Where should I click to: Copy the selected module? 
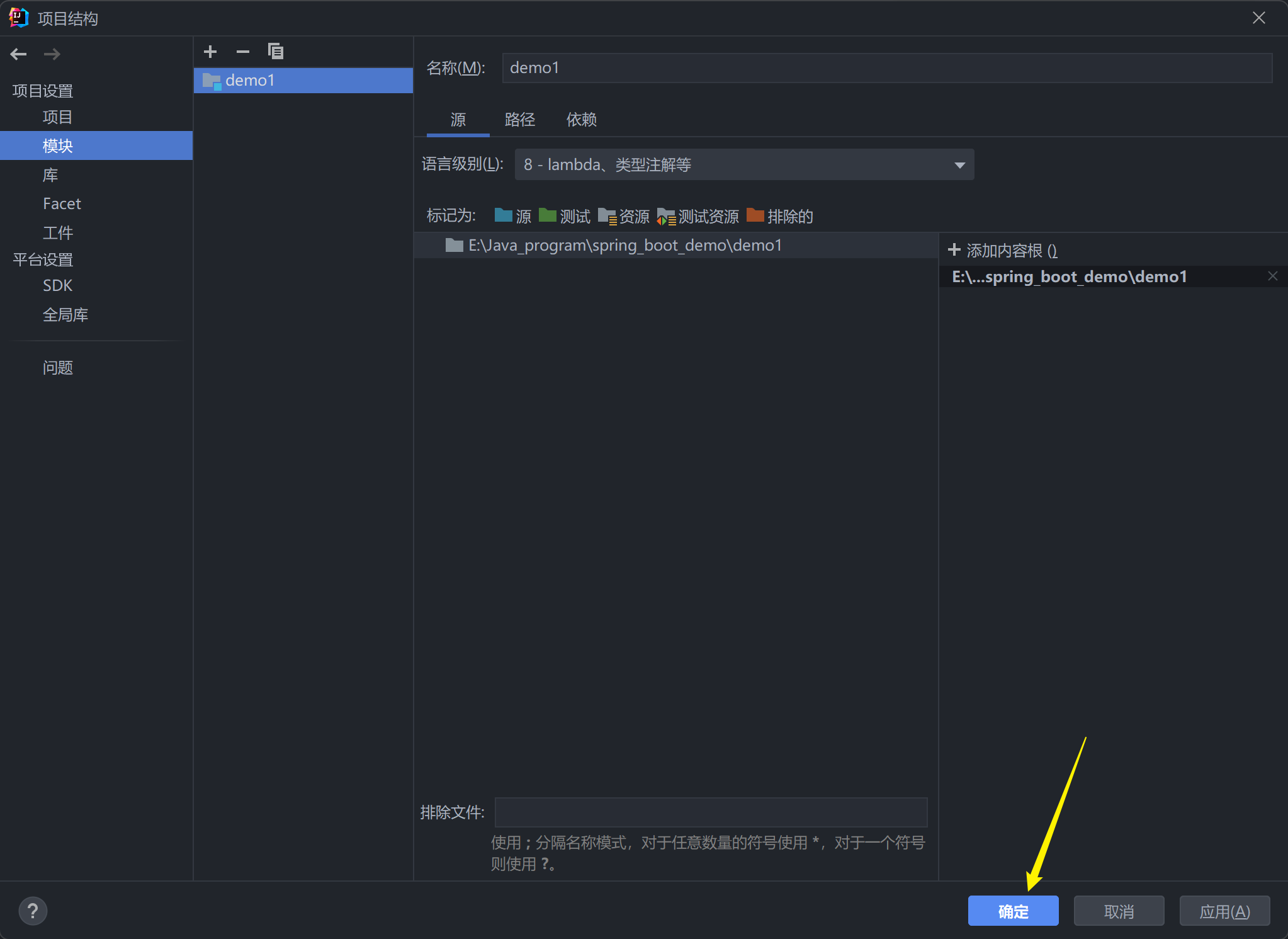(x=276, y=52)
